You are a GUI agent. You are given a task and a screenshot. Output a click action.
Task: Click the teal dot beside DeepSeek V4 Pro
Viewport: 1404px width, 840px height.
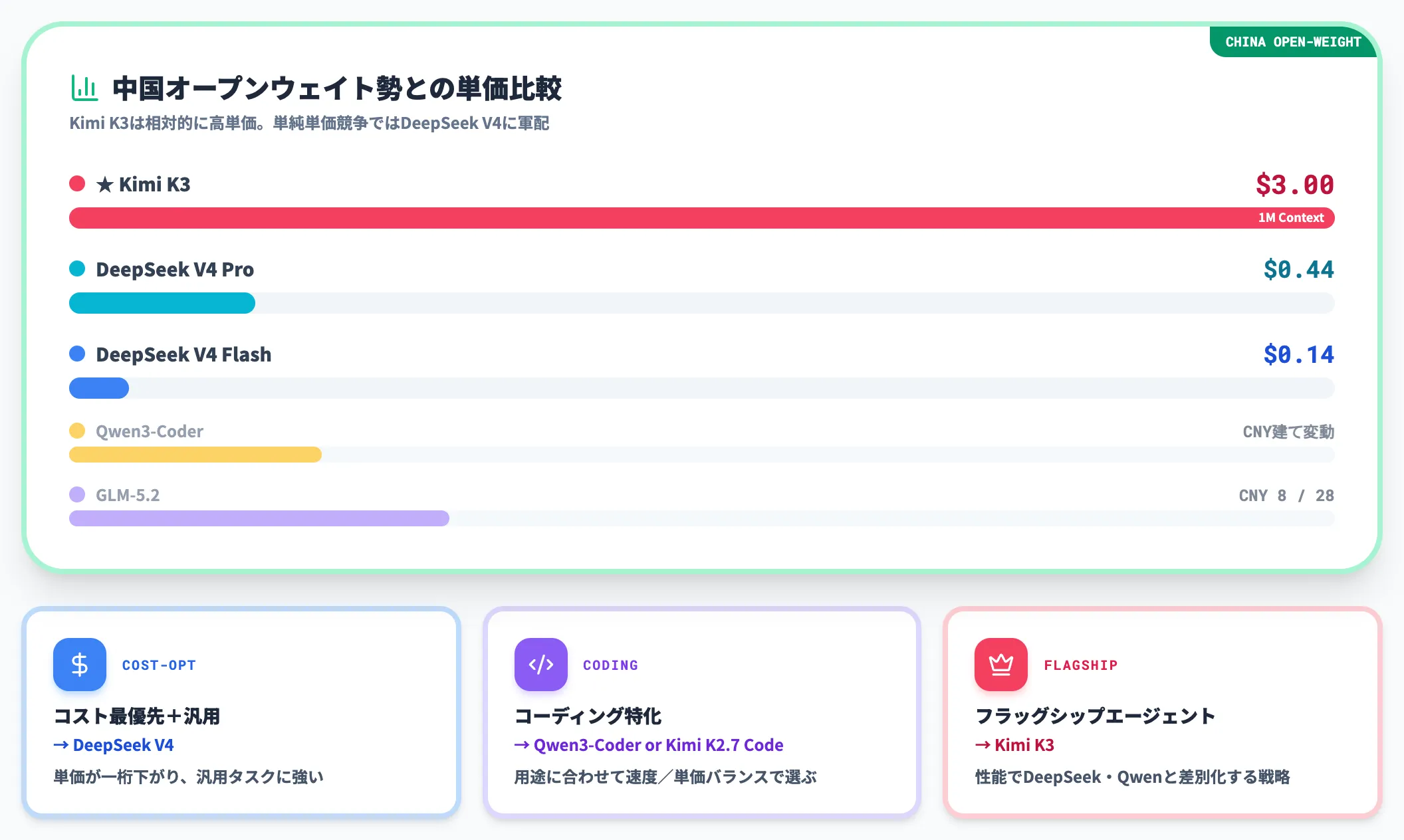(x=77, y=268)
